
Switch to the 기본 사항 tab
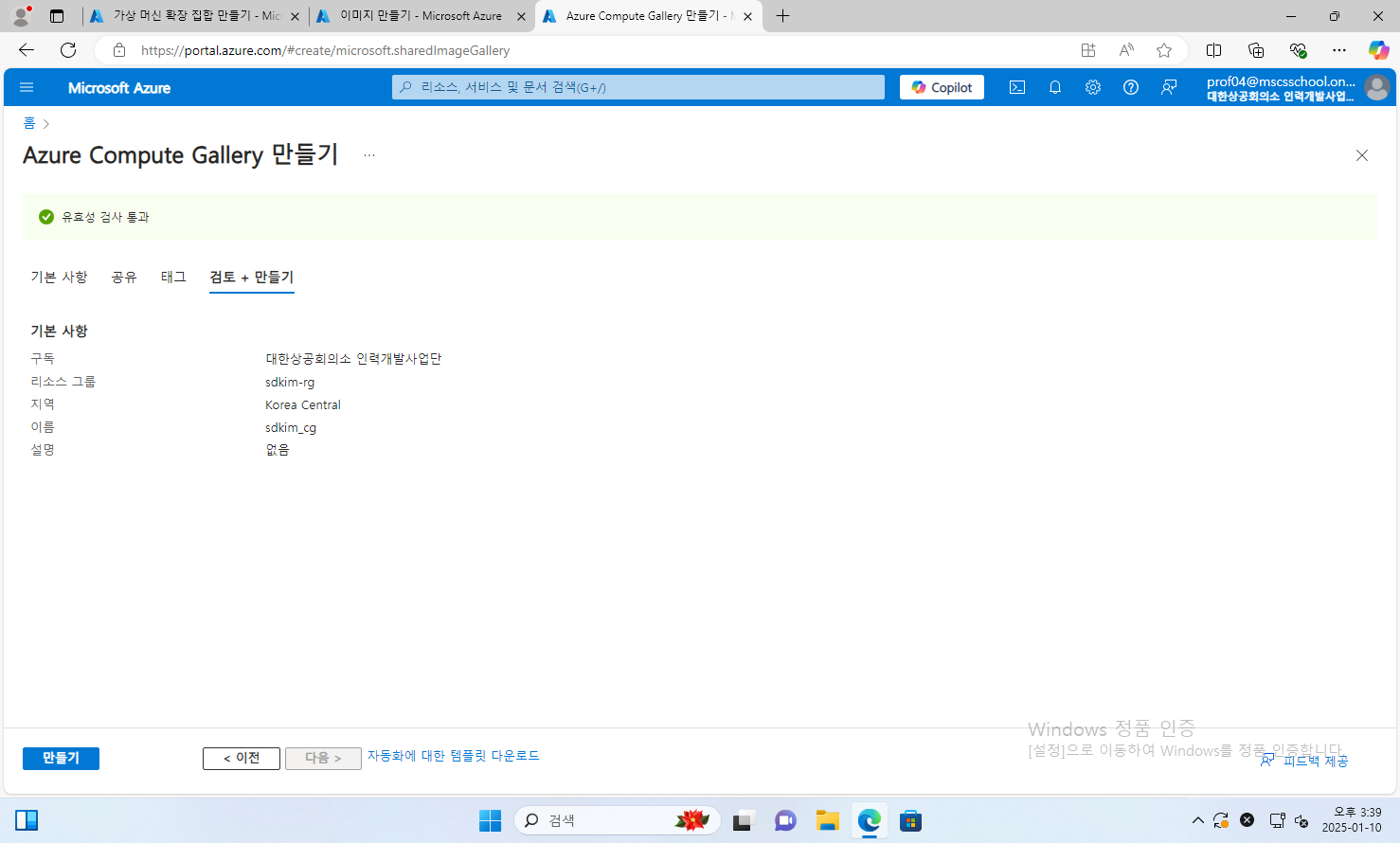(59, 277)
